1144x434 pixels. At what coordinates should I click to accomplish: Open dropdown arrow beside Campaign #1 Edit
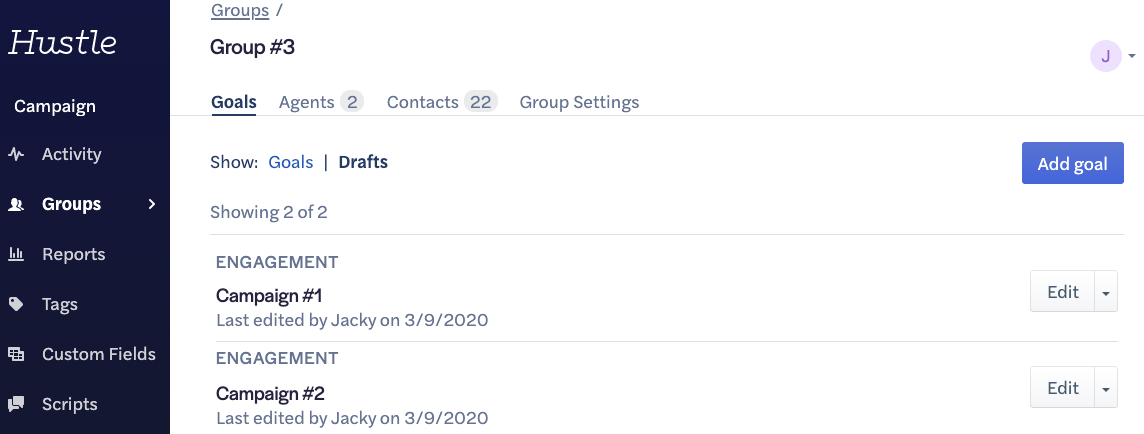click(1105, 292)
